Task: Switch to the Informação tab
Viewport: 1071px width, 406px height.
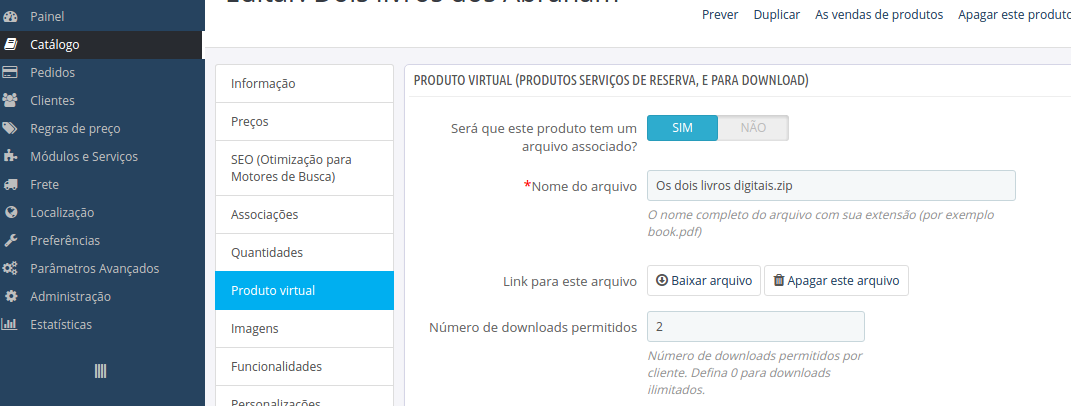Action: point(305,83)
